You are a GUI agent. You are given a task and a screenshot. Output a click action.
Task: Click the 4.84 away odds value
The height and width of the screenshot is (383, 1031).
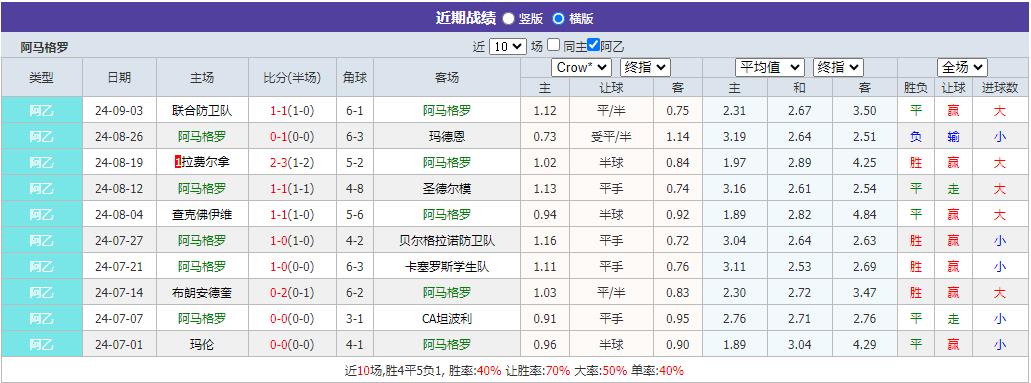click(865, 215)
